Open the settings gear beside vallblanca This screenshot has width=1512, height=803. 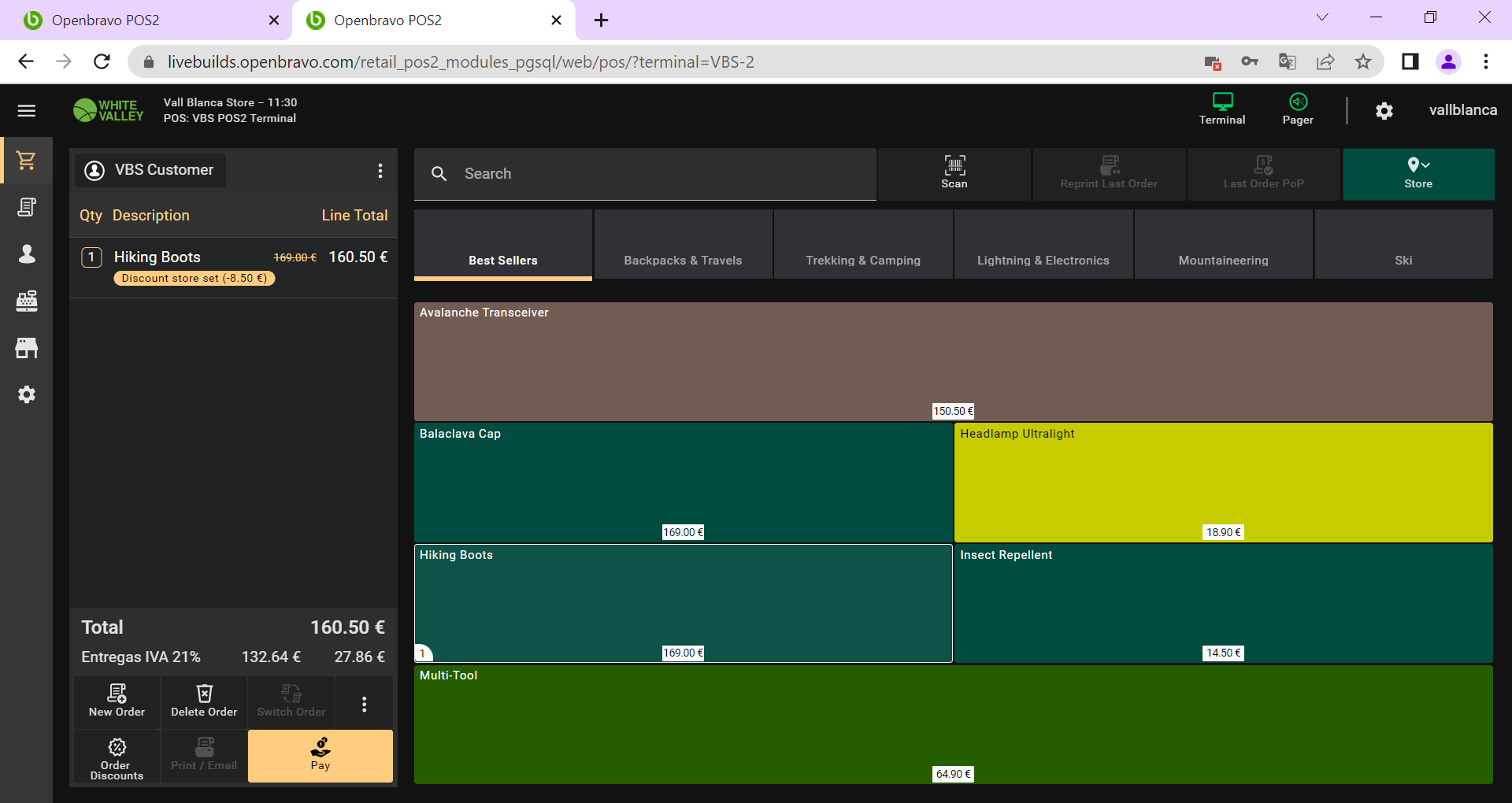pos(1384,111)
